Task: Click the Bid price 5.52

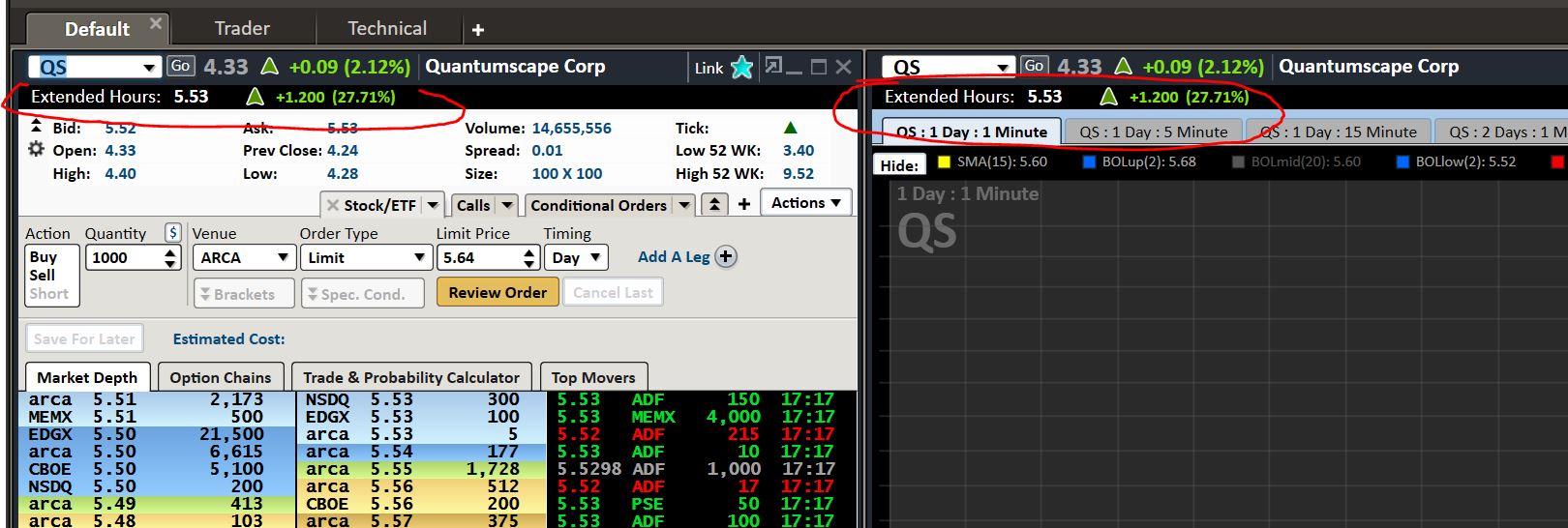Action: [x=120, y=128]
